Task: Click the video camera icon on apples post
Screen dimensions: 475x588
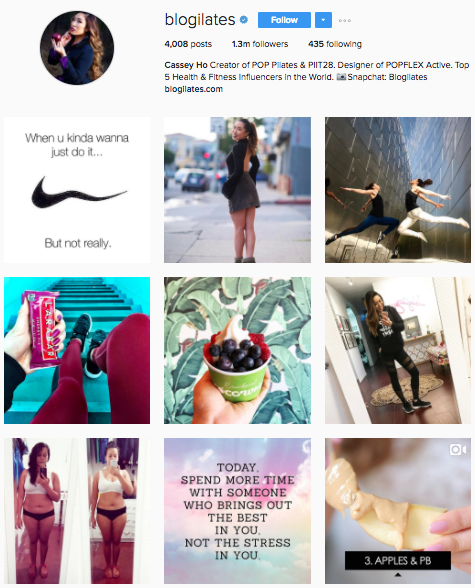Action: point(458,449)
